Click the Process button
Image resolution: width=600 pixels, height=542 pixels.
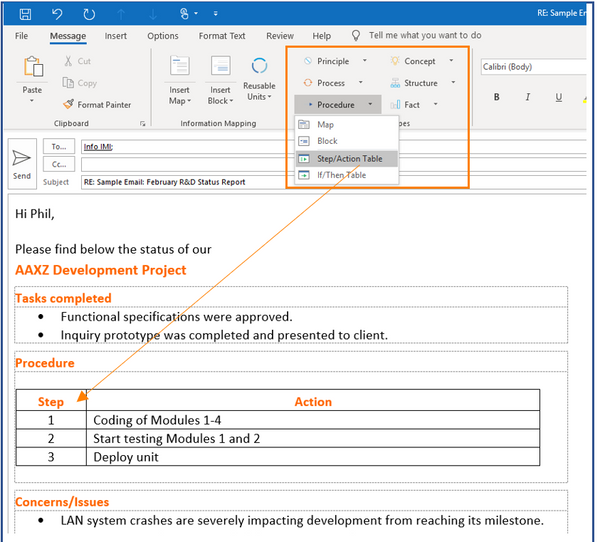tap(324, 83)
